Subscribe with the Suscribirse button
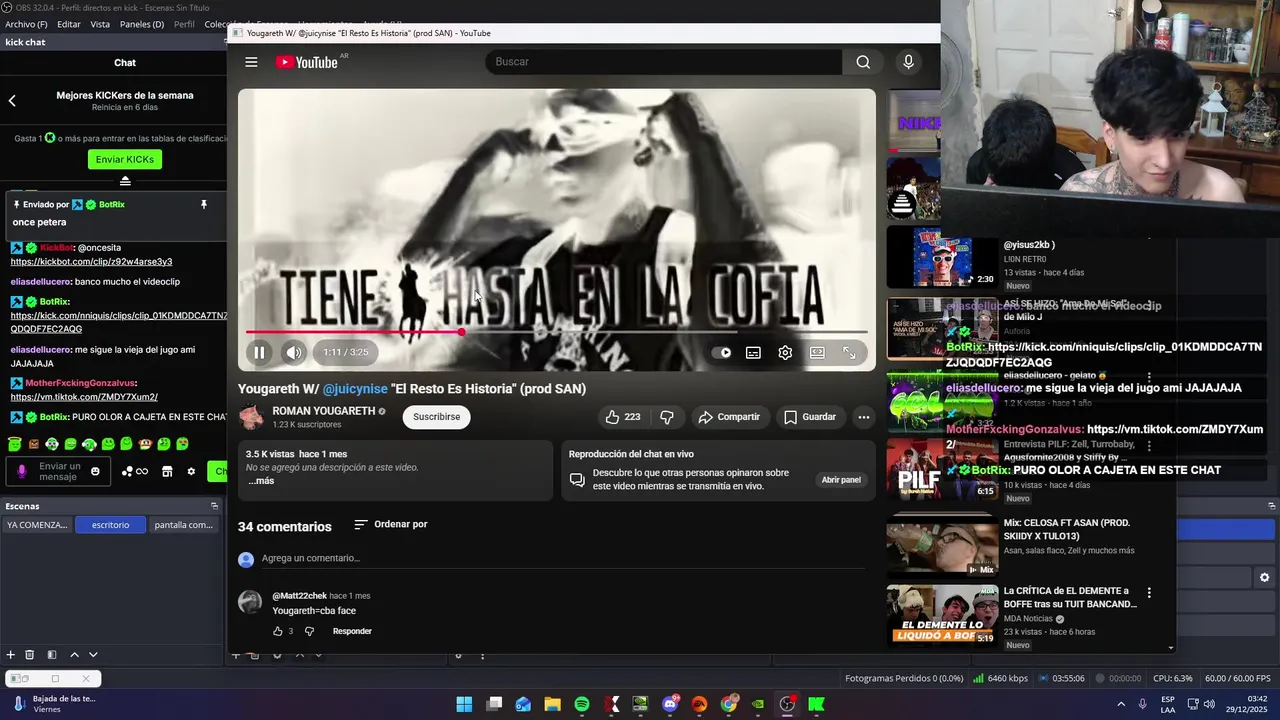The image size is (1280, 720). [437, 417]
